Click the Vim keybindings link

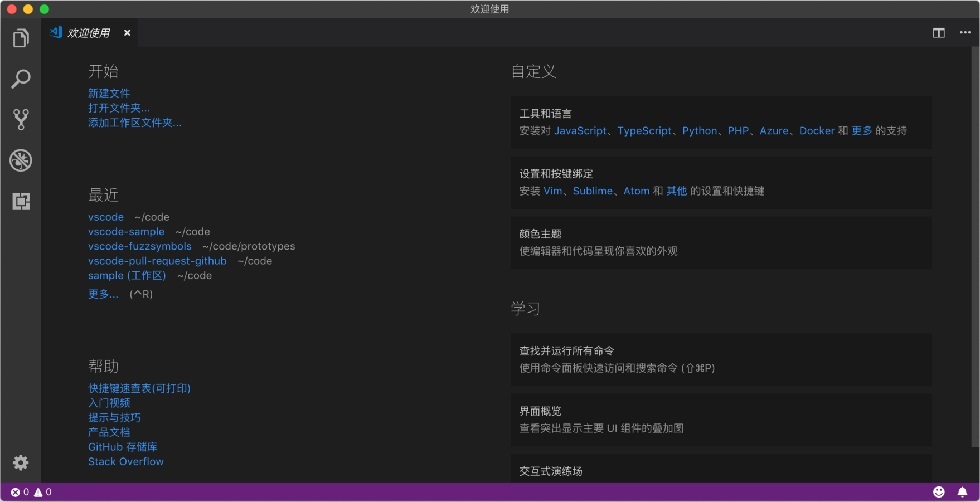coord(552,191)
